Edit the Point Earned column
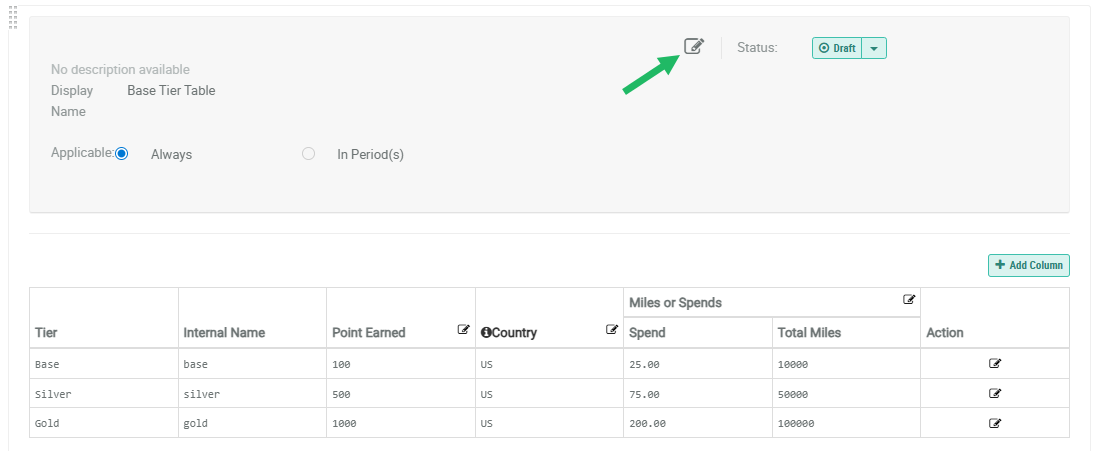 [464, 329]
